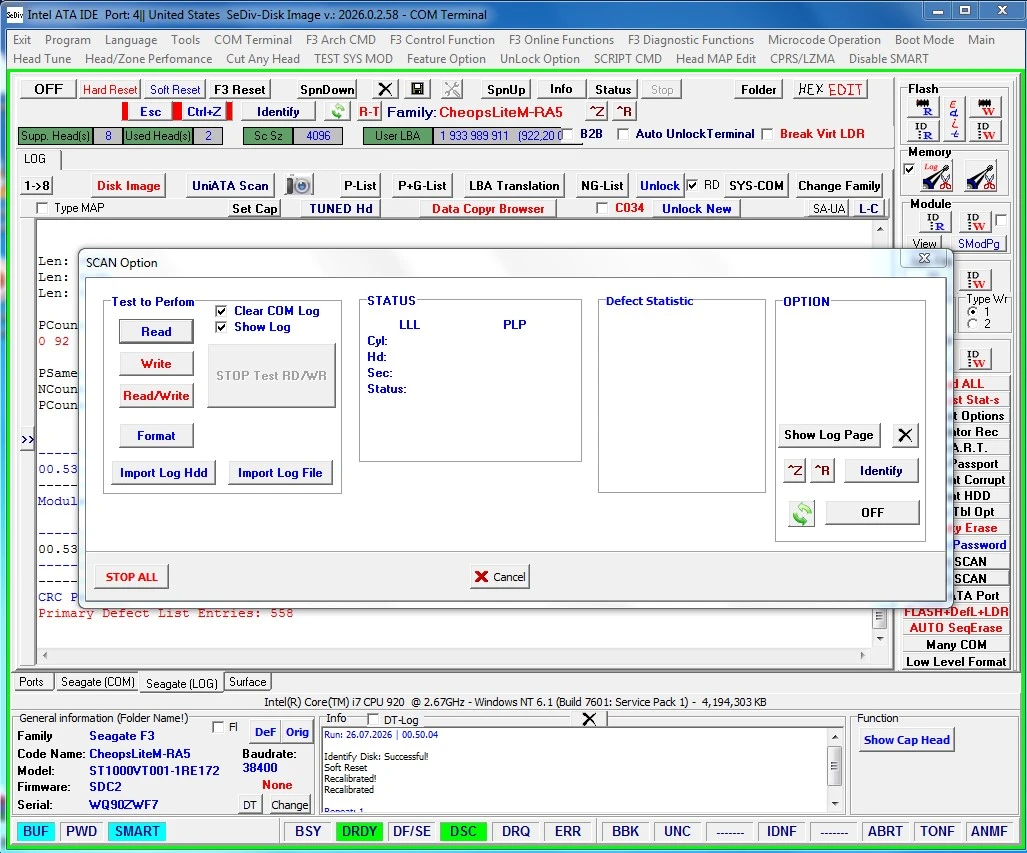The width and height of the screenshot is (1027, 853).
Task: Click the X icon beside Show Log Page
Action: pos(905,435)
